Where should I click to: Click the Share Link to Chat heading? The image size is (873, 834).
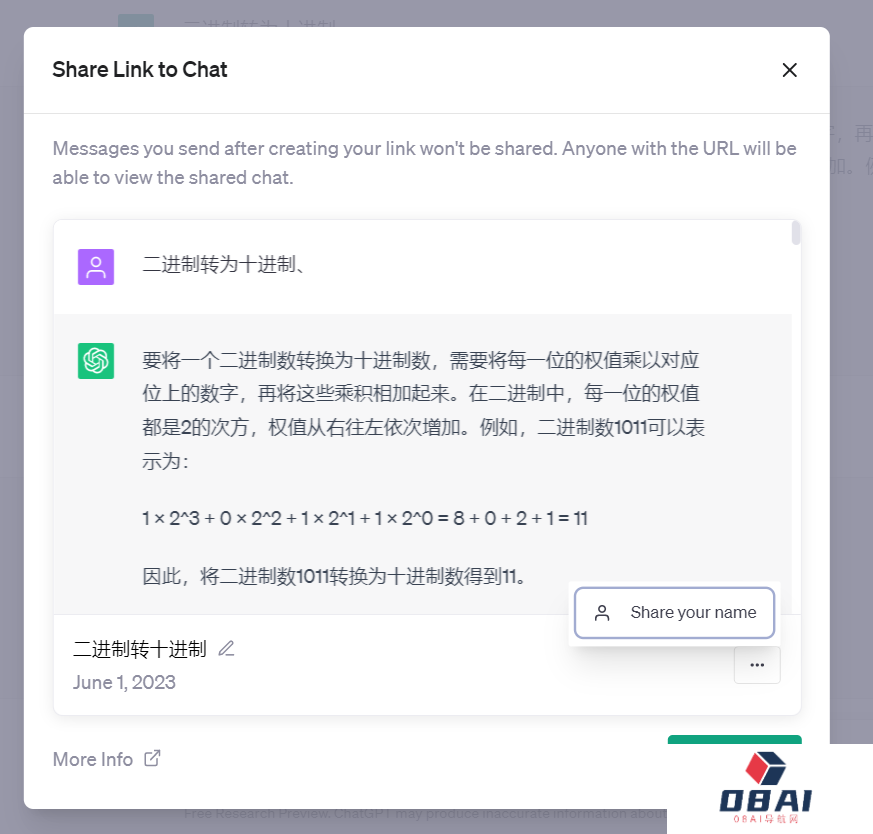coord(140,70)
